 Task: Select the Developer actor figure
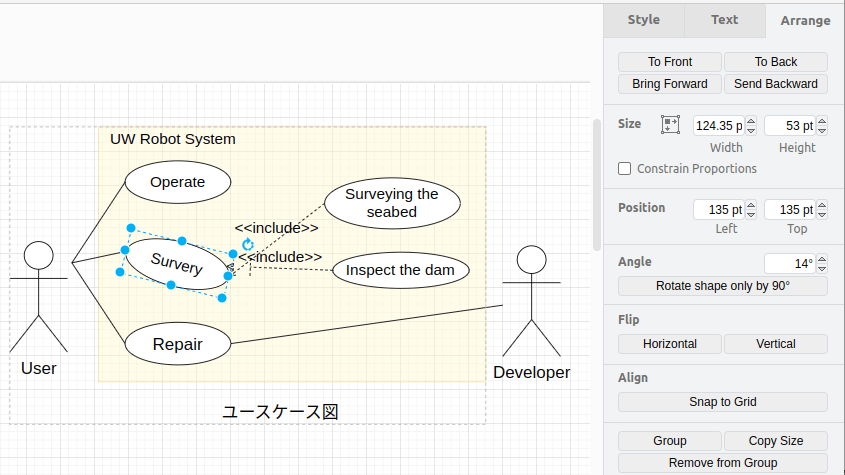point(531,301)
